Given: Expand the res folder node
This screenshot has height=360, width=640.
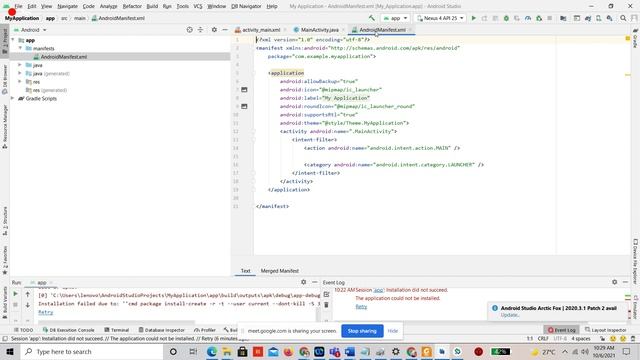Looking at the screenshot, I should coord(20,82).
